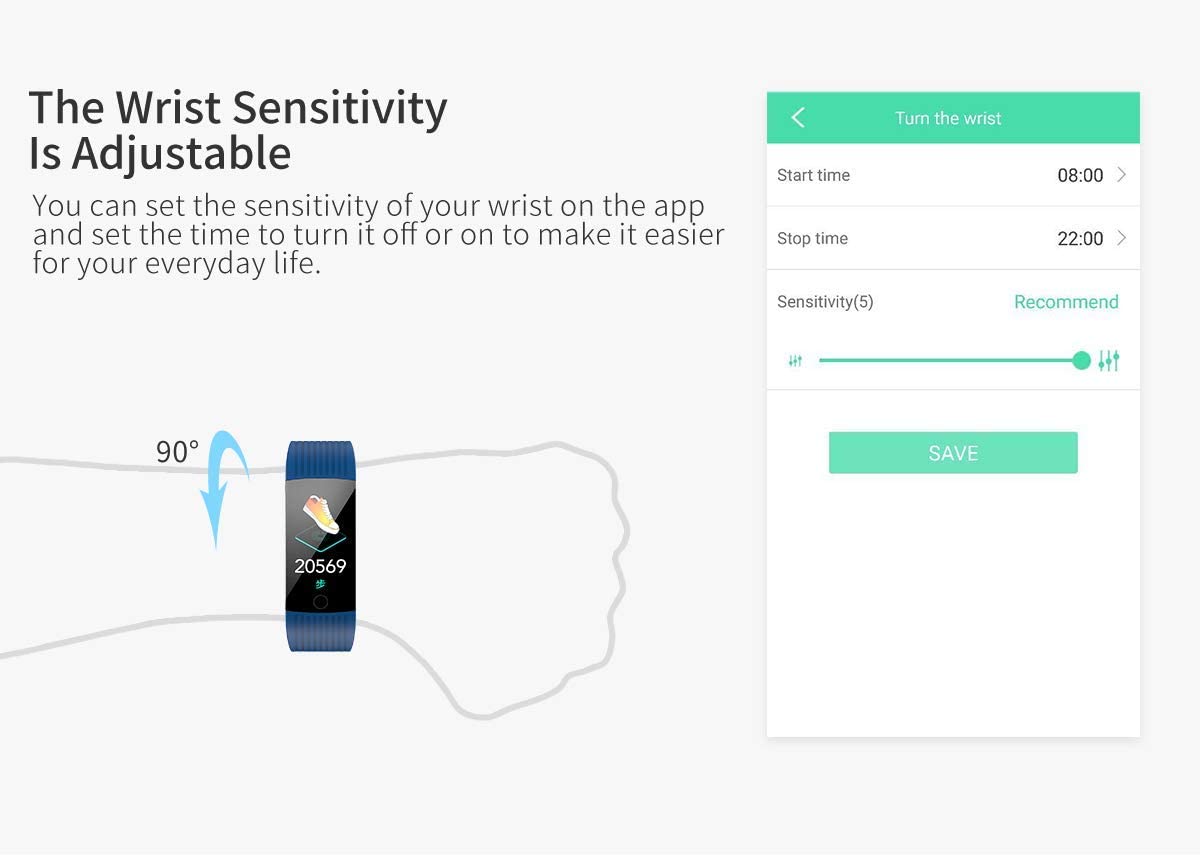Image resolution: width=1200 pixels, height=855 pixels.
Task: Click the sensitivity slider handle
Action: [x=1081, y=361]
